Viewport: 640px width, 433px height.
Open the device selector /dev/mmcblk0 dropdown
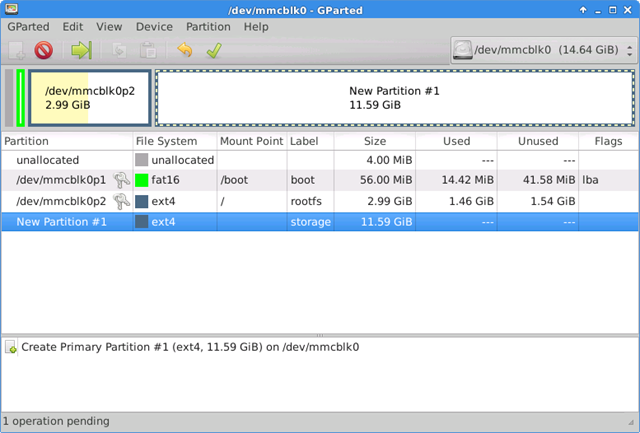[x=544, y=50]
